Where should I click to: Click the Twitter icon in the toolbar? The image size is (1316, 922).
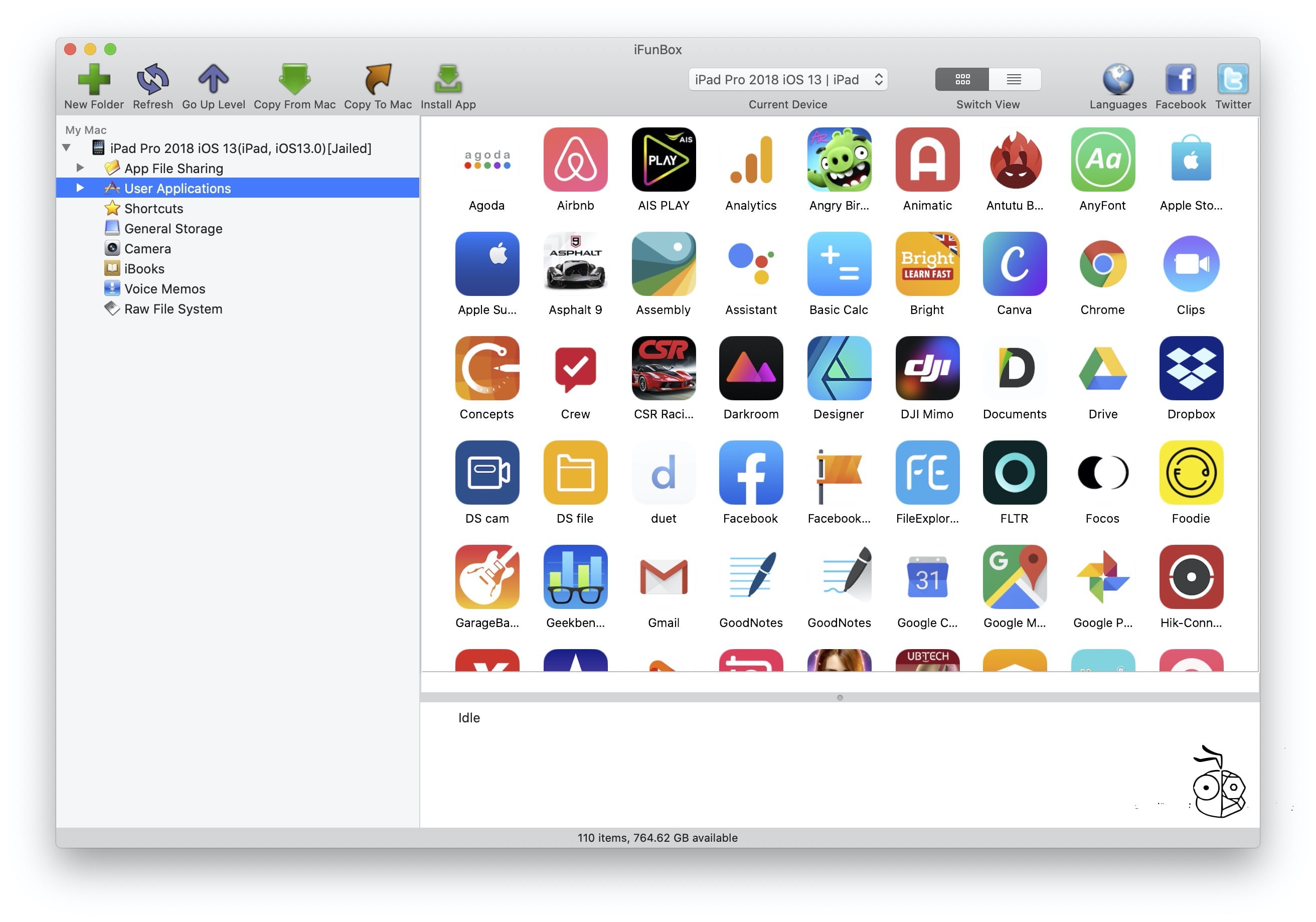(x=1233, y=79)
